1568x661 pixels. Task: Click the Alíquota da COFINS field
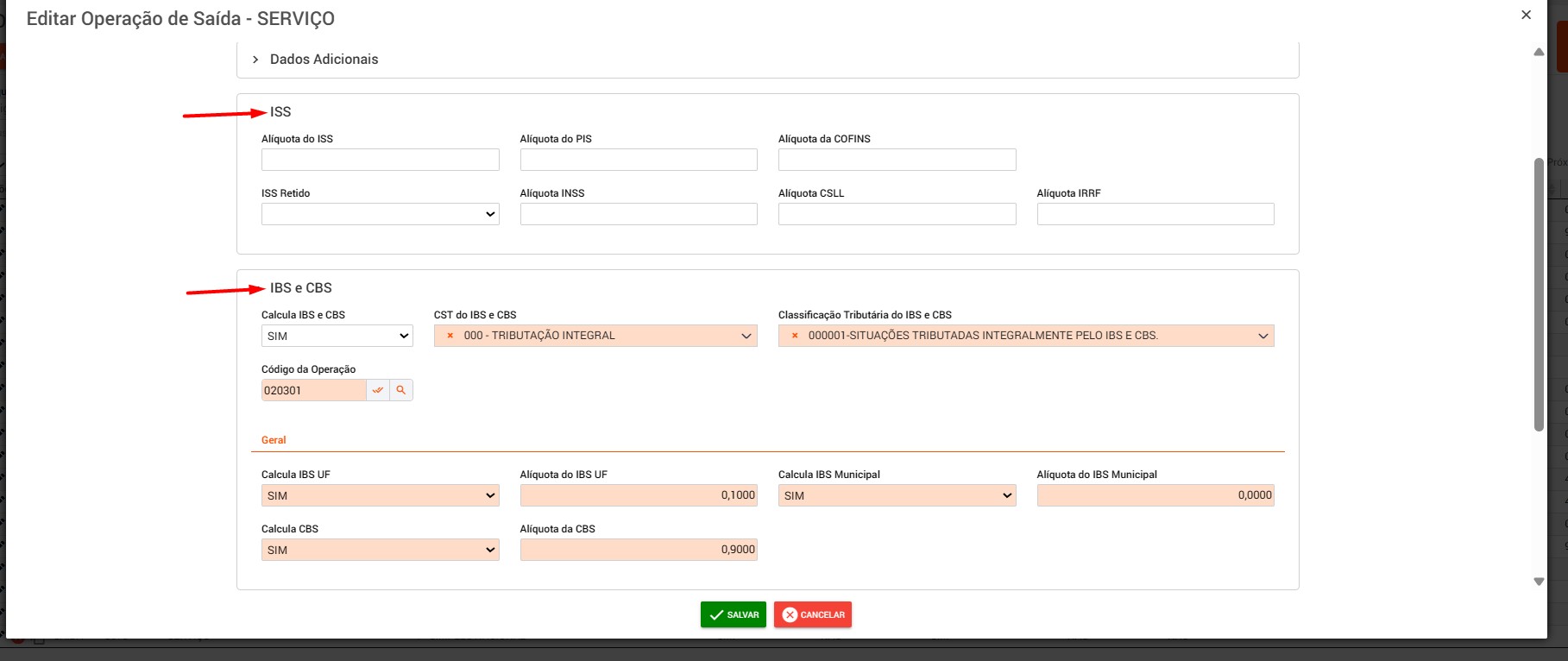(x=897, y=160)
